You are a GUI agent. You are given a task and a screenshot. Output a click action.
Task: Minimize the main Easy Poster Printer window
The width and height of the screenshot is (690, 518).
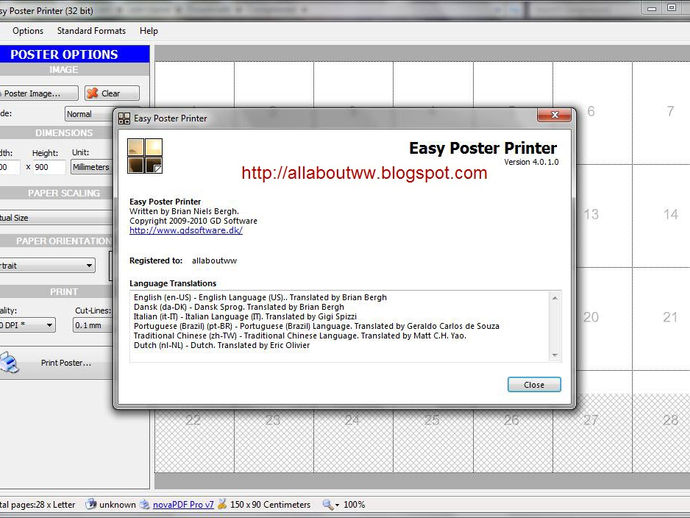point(652,8)
